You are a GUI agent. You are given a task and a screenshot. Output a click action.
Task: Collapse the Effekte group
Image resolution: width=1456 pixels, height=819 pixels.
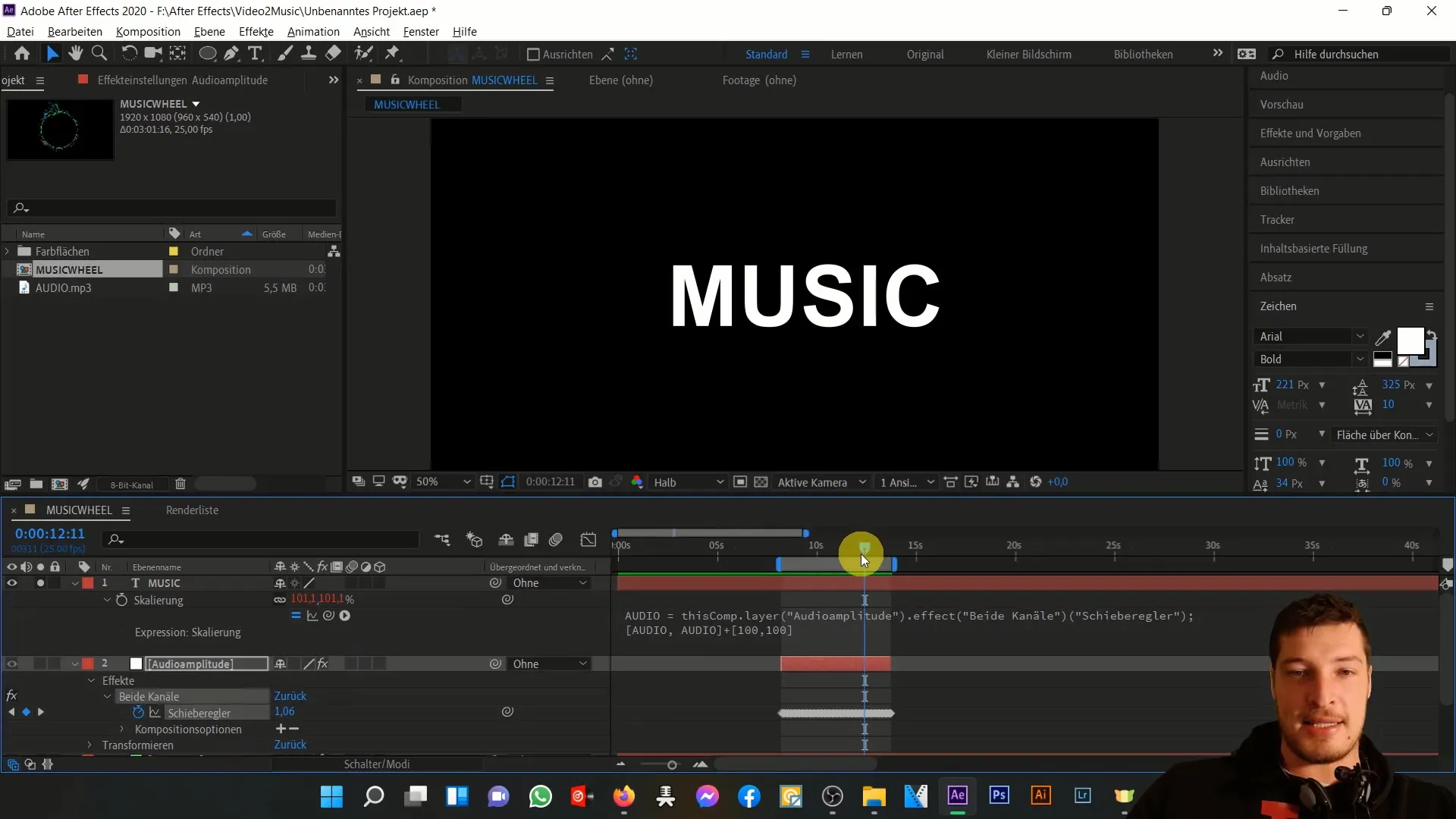(x=91, y=681)
